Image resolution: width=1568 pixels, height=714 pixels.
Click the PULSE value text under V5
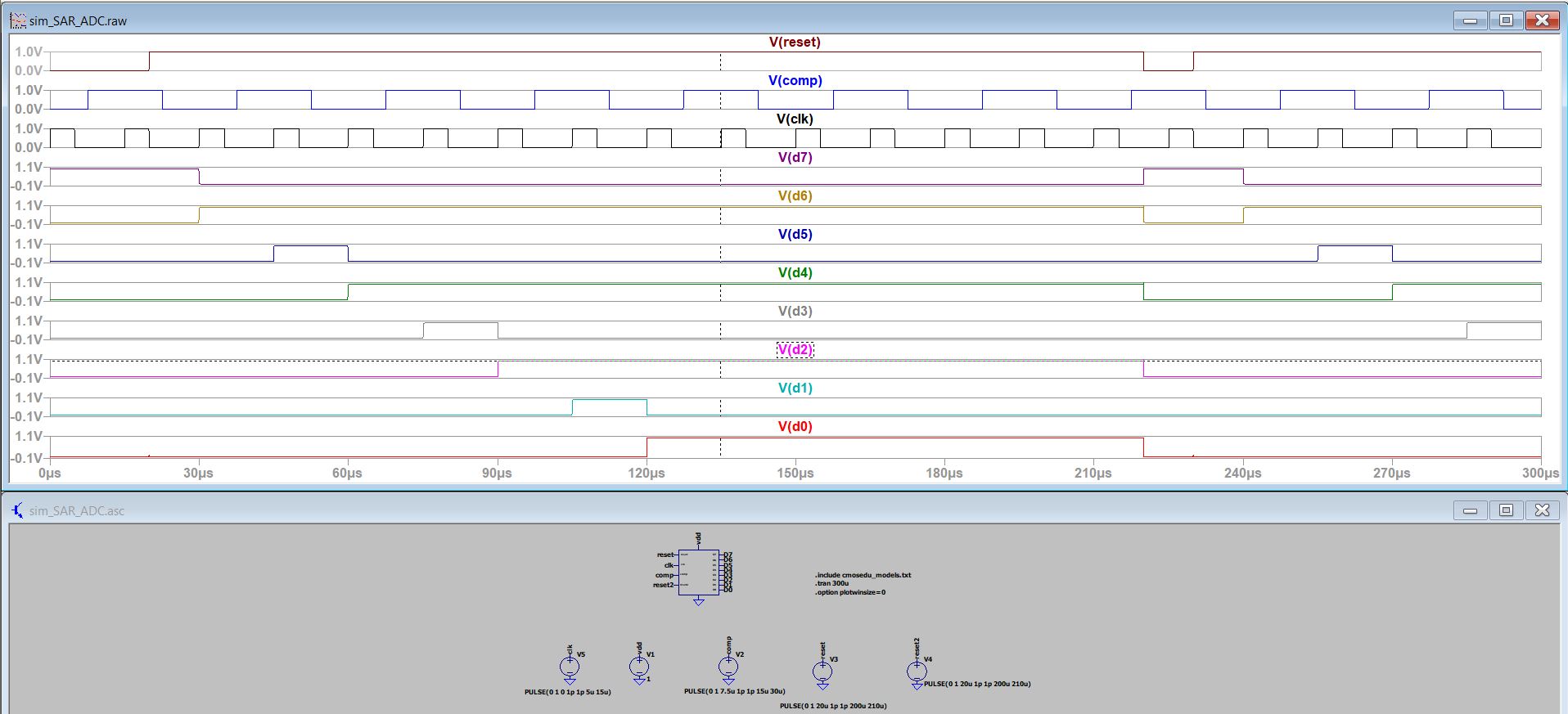567,692
